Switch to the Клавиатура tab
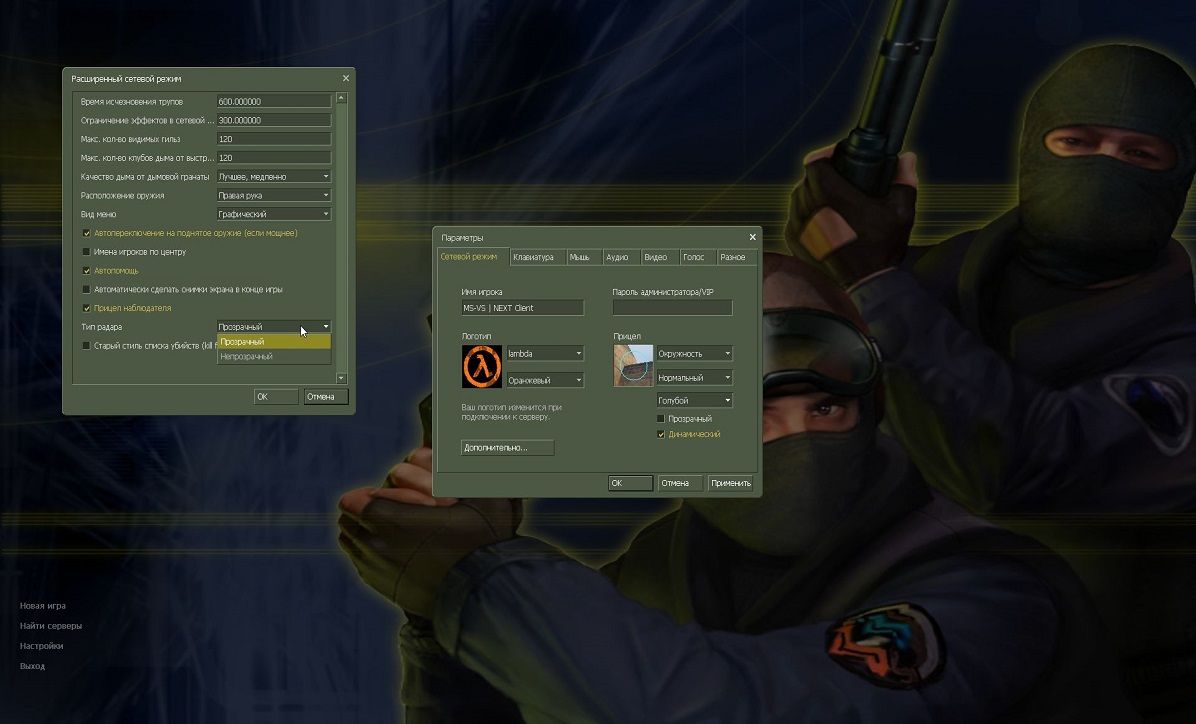 point(533,257)
